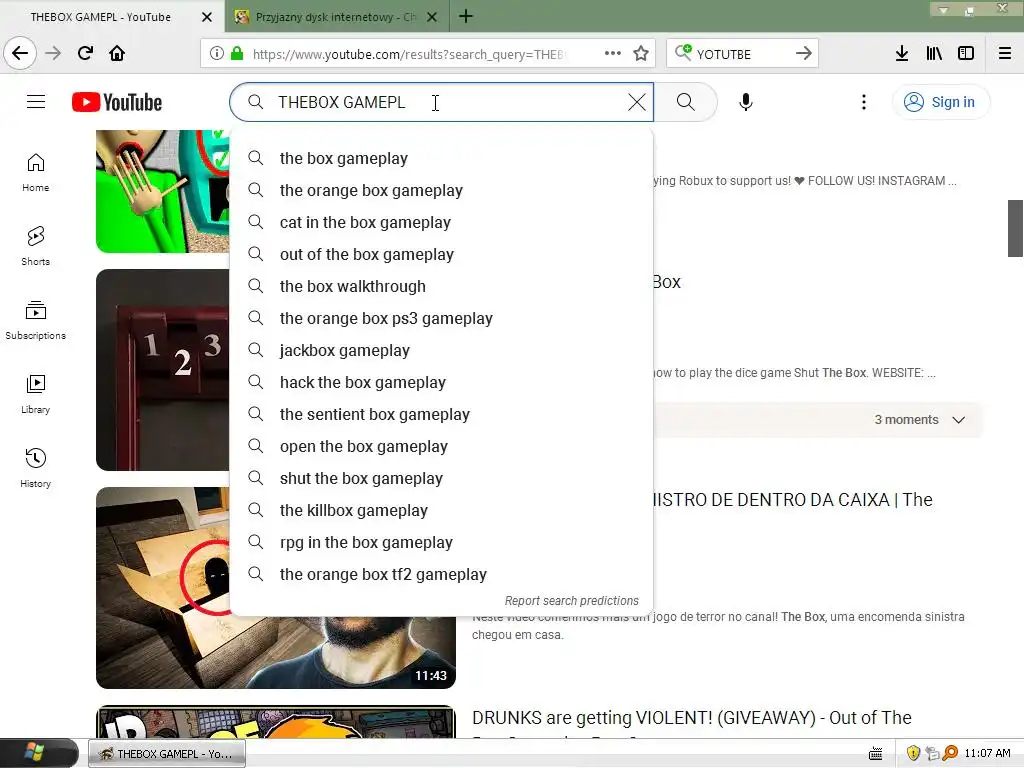The width and height of the screenshot is (1024, 768).
Task: Pick 'the sentient box gameplay' suggestion
Action: (x=441, y=415)
